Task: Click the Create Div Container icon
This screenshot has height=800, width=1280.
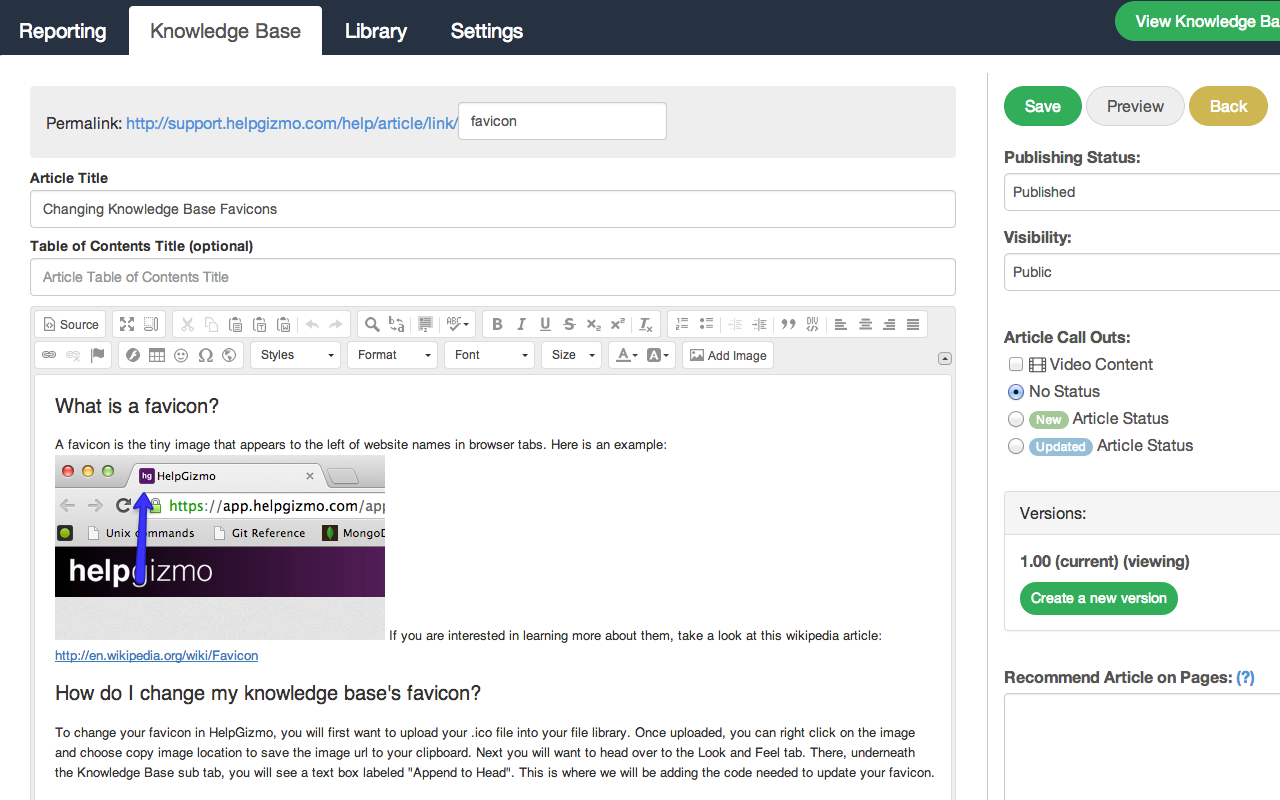Action: (812, 324)
